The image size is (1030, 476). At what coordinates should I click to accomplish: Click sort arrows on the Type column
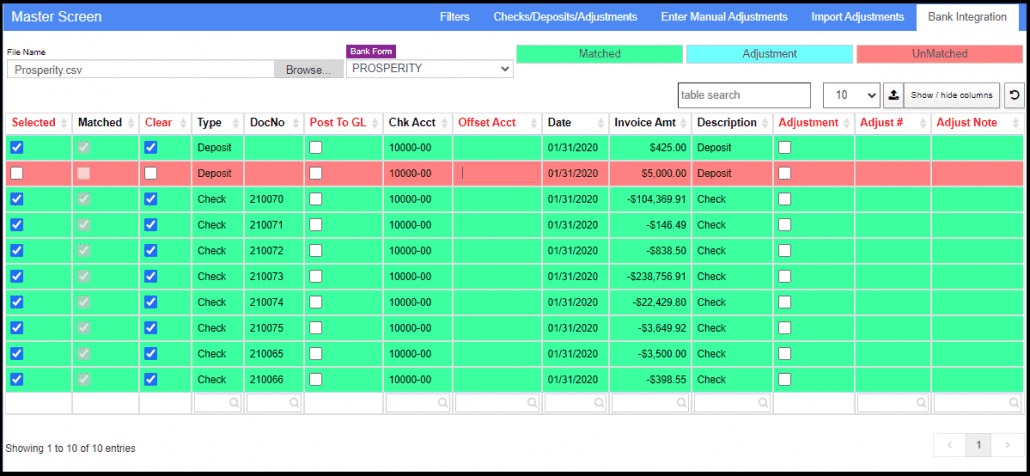[x=234, y=123]
